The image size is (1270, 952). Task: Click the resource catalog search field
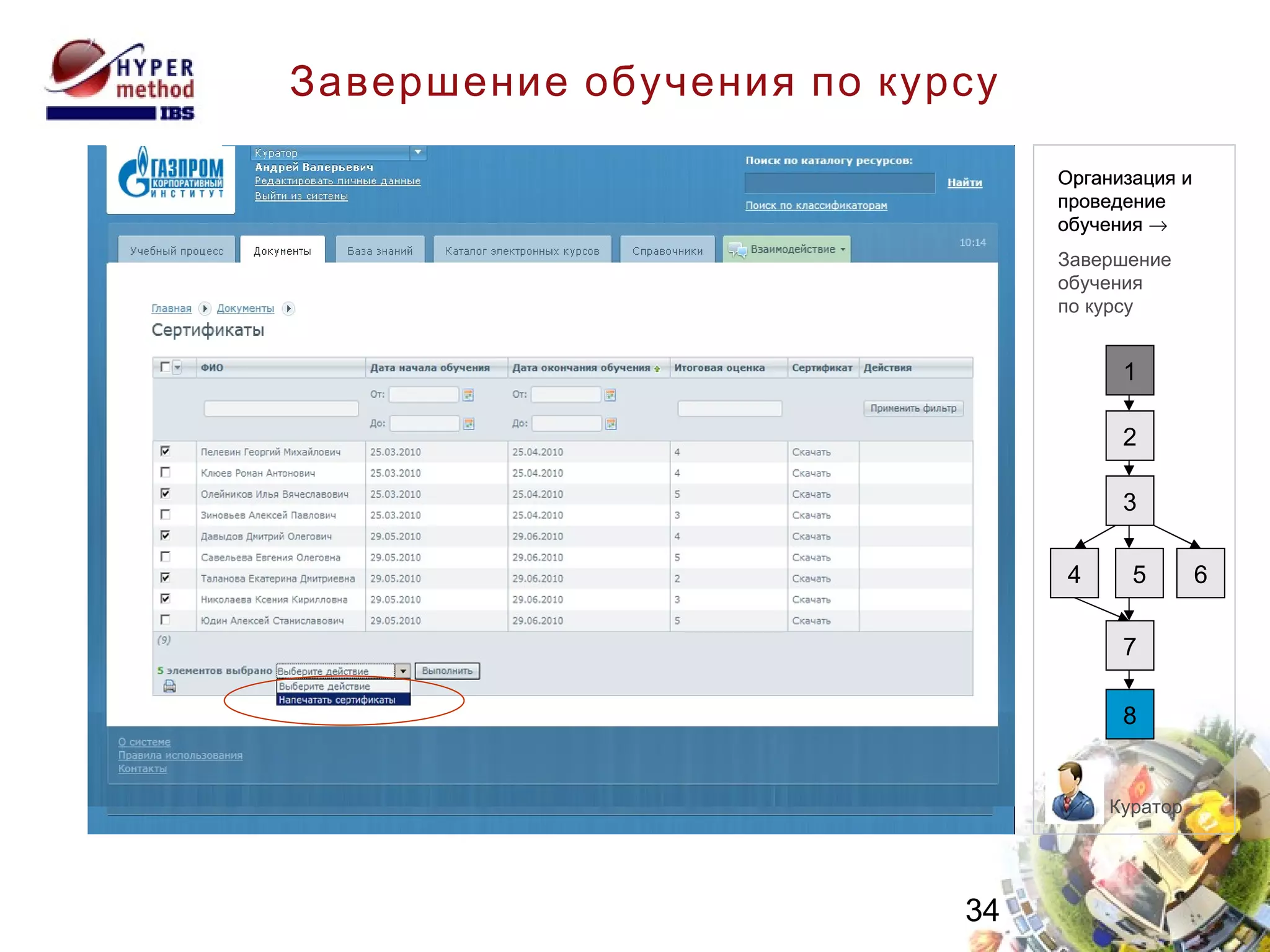point(840,183)
